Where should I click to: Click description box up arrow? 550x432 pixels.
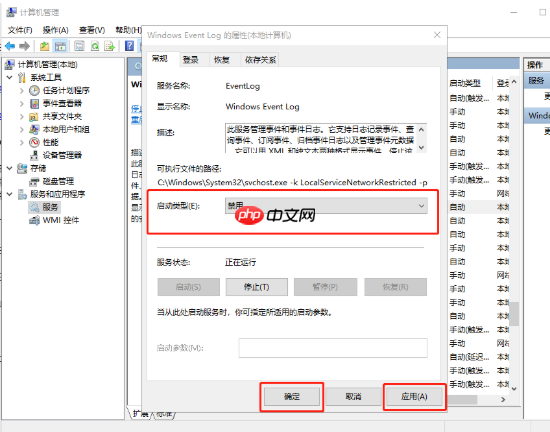point(422,130)
